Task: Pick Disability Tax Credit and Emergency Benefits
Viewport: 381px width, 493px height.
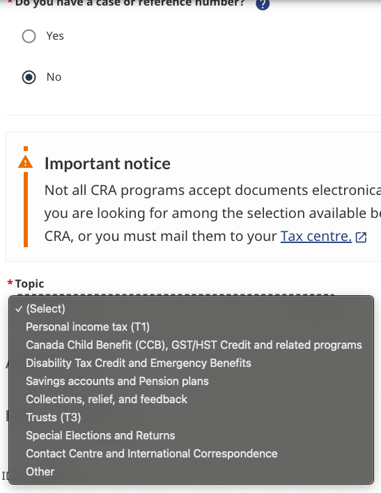Action: (x=191, y=363)
